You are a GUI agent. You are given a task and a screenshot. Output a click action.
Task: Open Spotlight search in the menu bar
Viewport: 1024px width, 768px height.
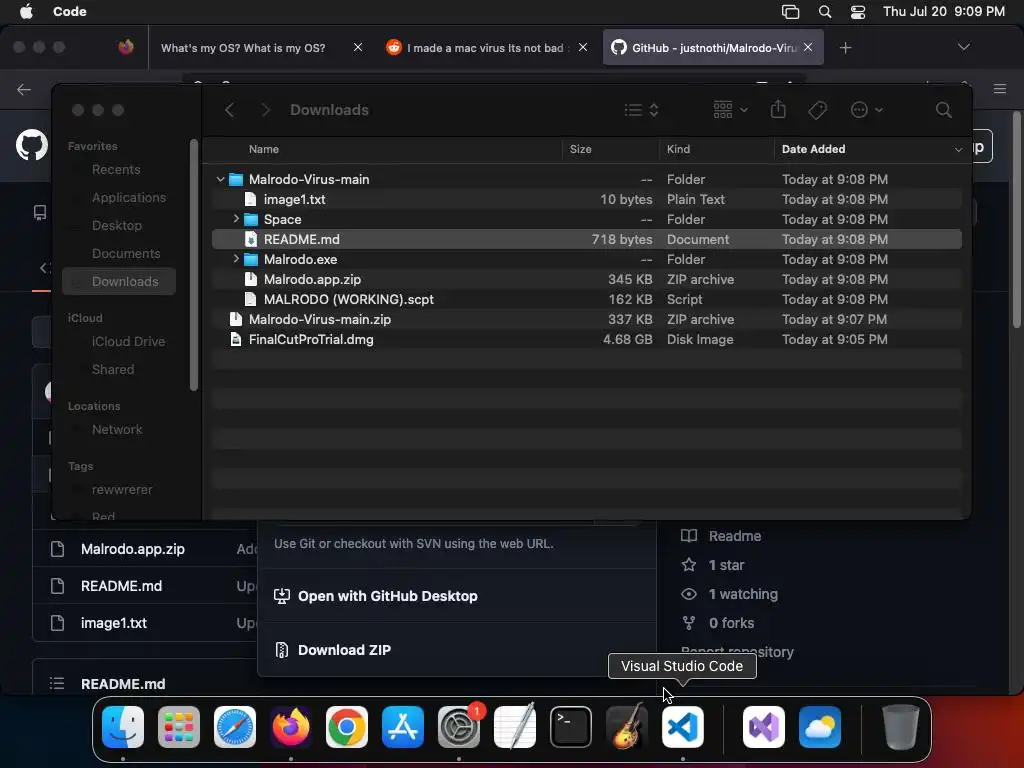tap(825, 12)
